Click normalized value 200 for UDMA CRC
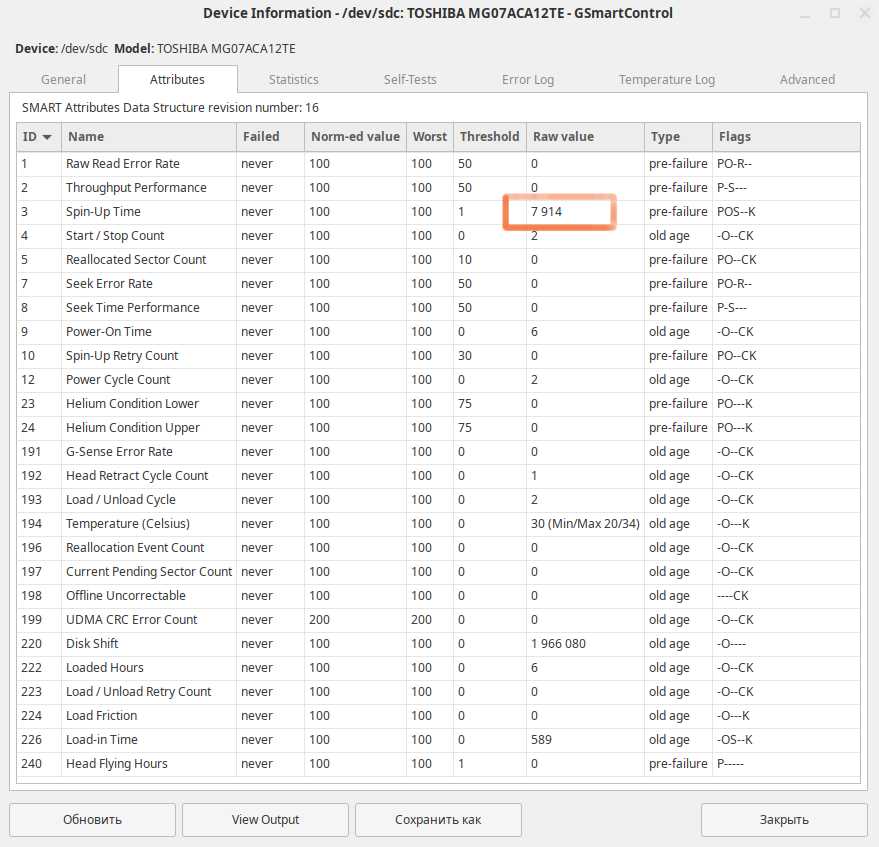The width and height of the screenshot is (879, 847). tap(320, 619)
